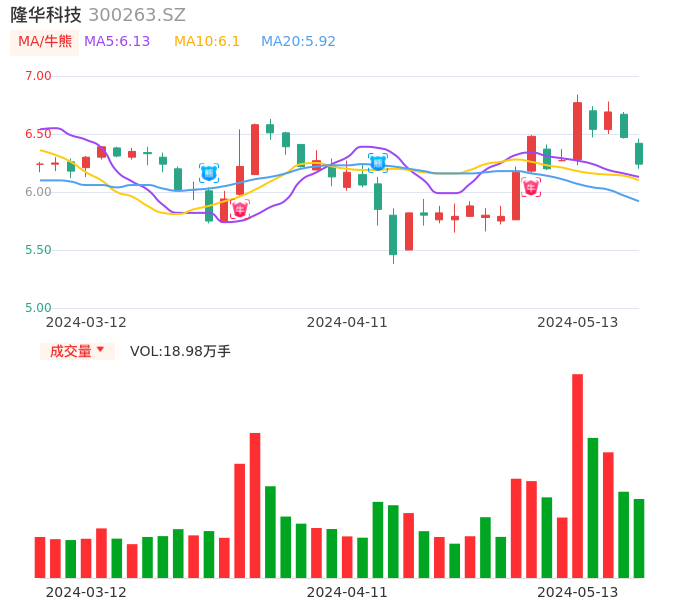
Task: Click the stock name 隆华科技
Action: [46, 15]
